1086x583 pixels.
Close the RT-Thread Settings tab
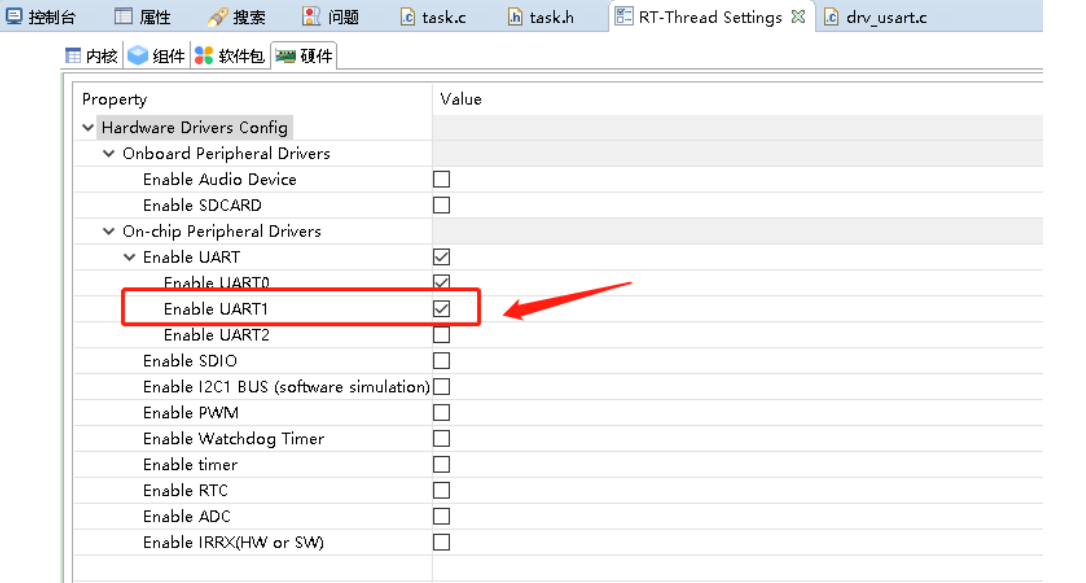[799, 17]
